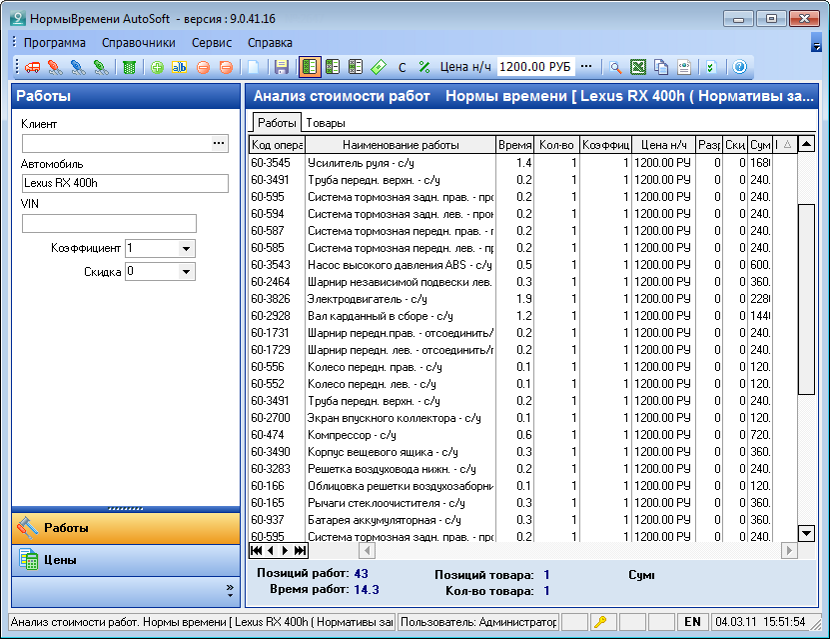Click the table's vertical scrollbar down arrow
The width and height of the screenshot is (830, 639).
click(x=806, y=533)
